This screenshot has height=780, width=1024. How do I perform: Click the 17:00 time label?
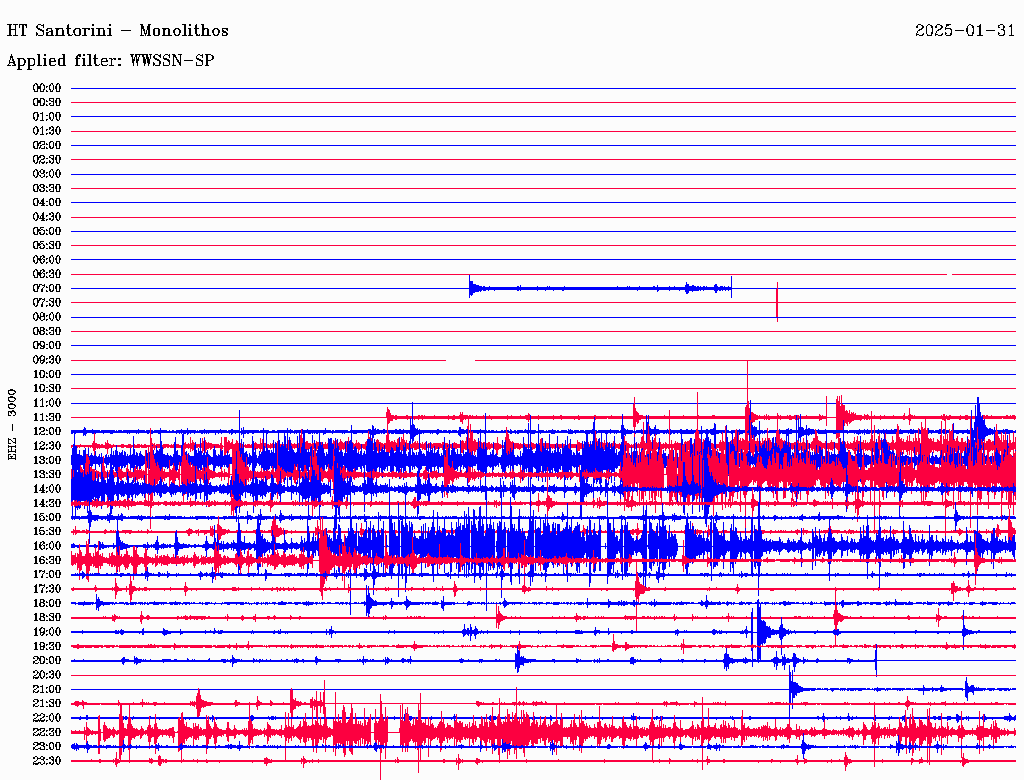point(47,575)
